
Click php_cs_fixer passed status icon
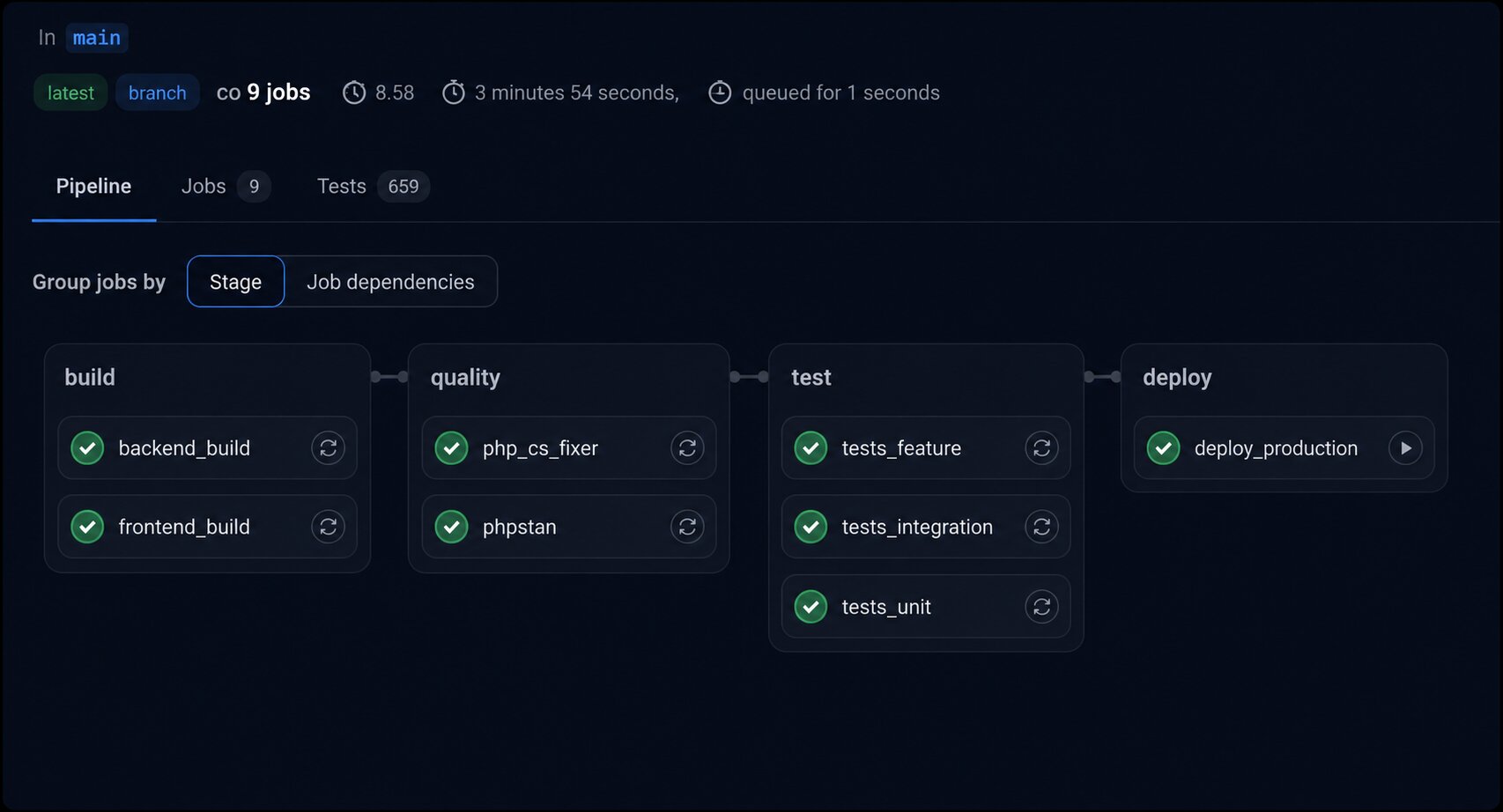coord(451,448)
